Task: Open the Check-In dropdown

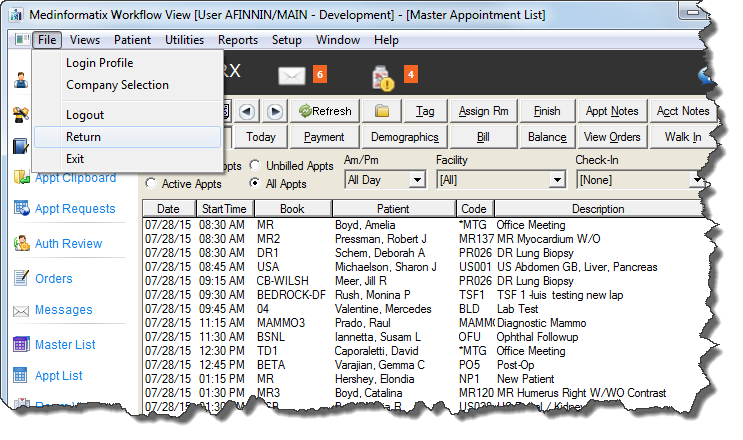Action: point(697,181)
